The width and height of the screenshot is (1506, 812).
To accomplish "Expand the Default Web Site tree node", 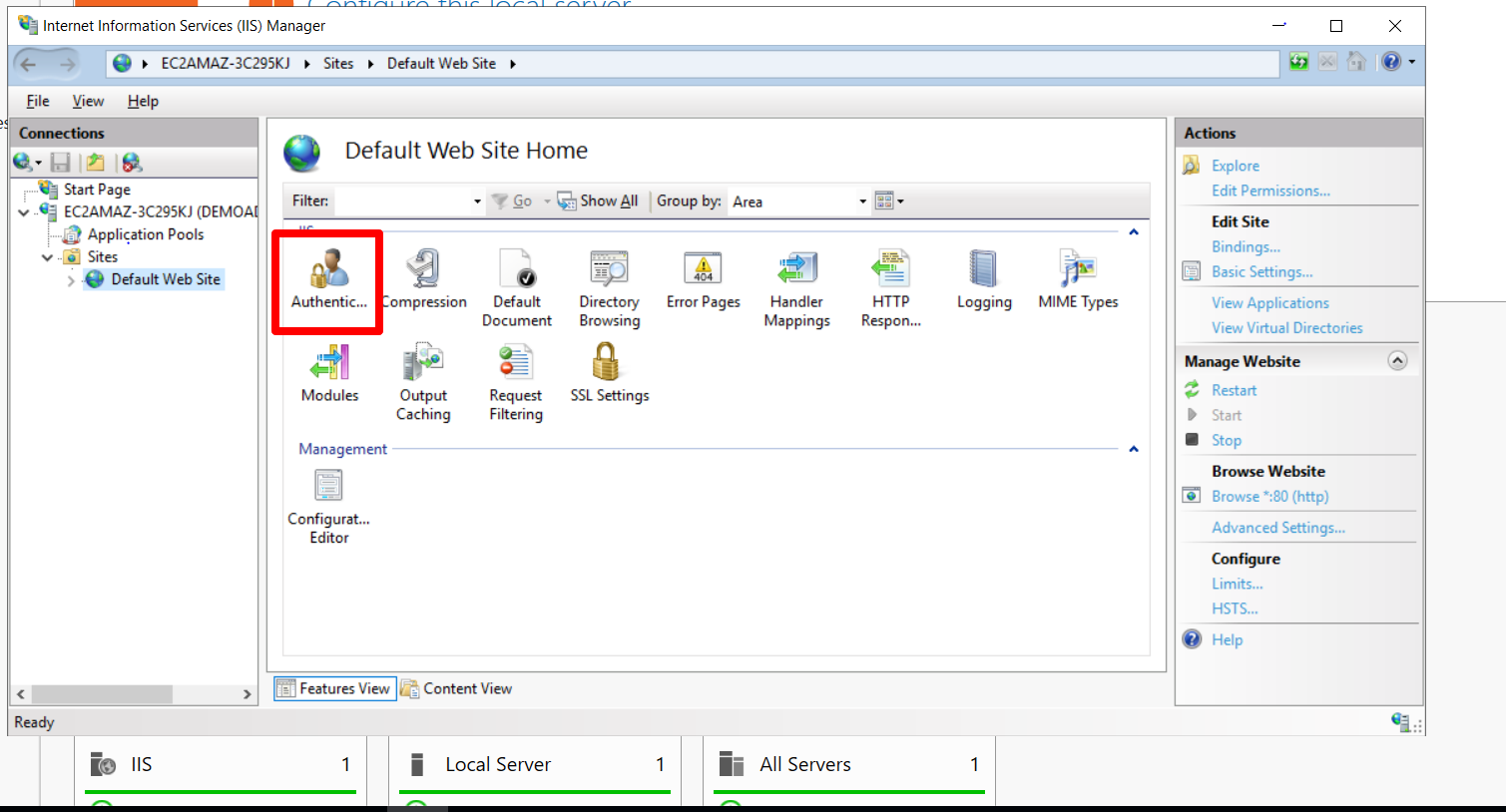I will [71, 280].
